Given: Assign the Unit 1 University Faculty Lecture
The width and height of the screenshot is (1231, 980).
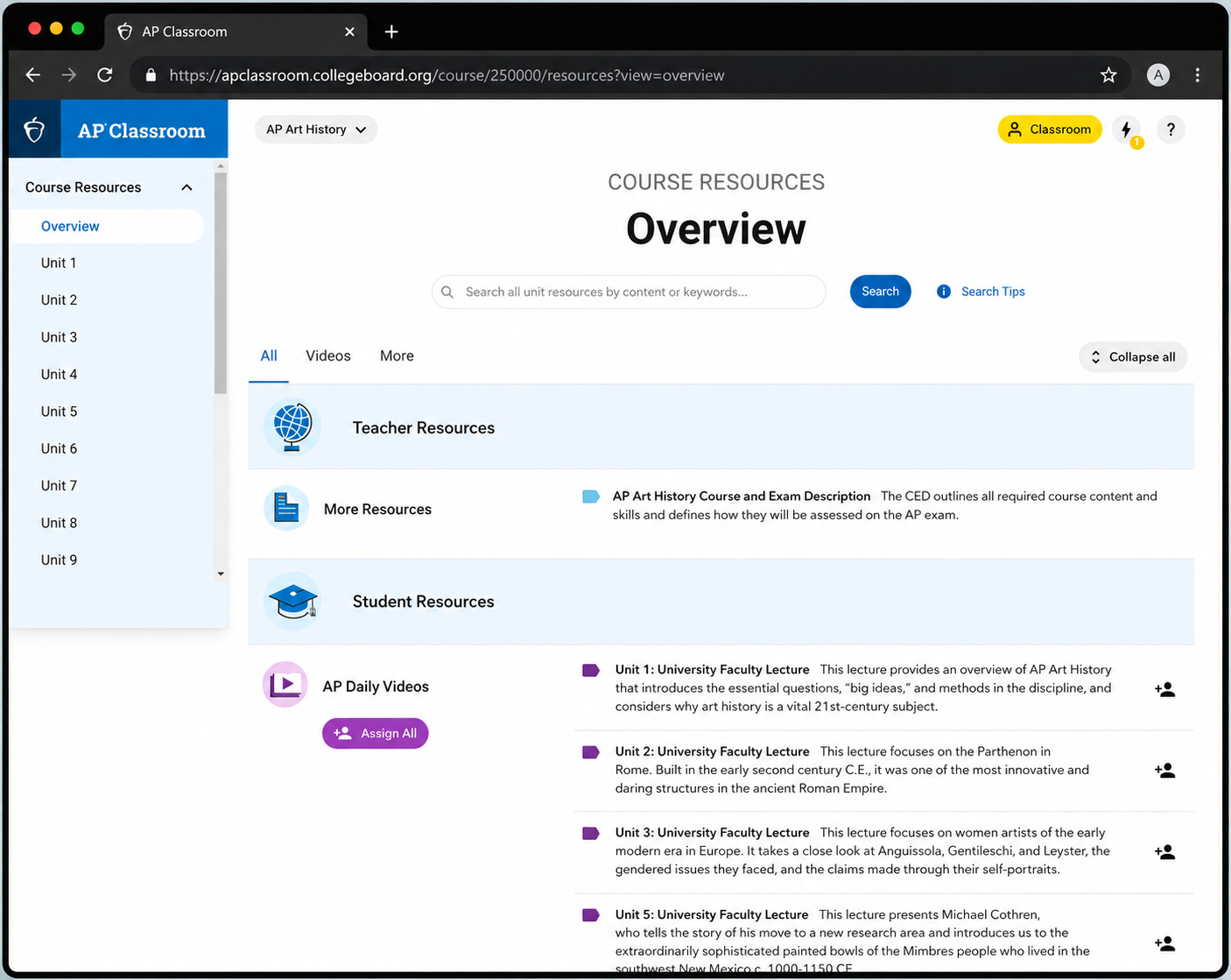Looking at the screenshot, I should point(1164,690).
